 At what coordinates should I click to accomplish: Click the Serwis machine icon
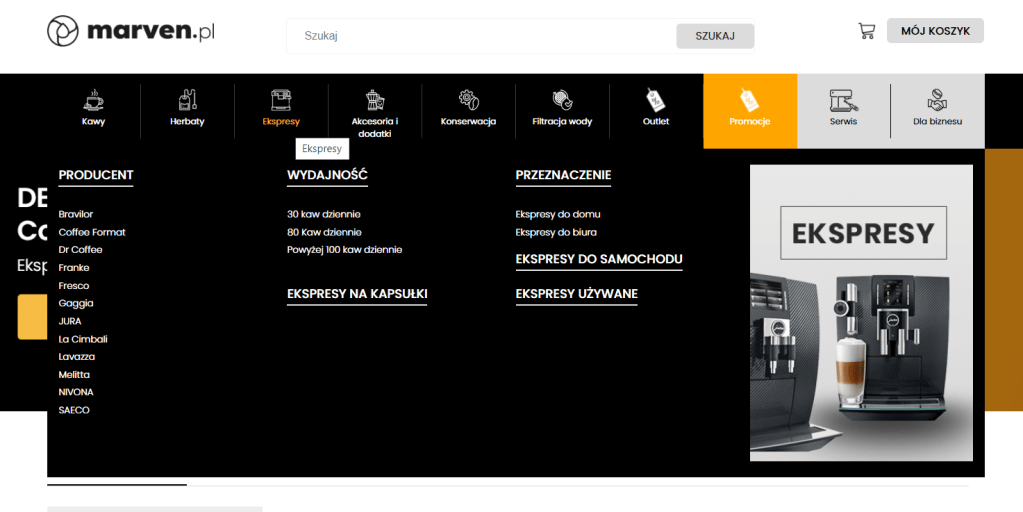pyautogui.click(x=843, y=100)
